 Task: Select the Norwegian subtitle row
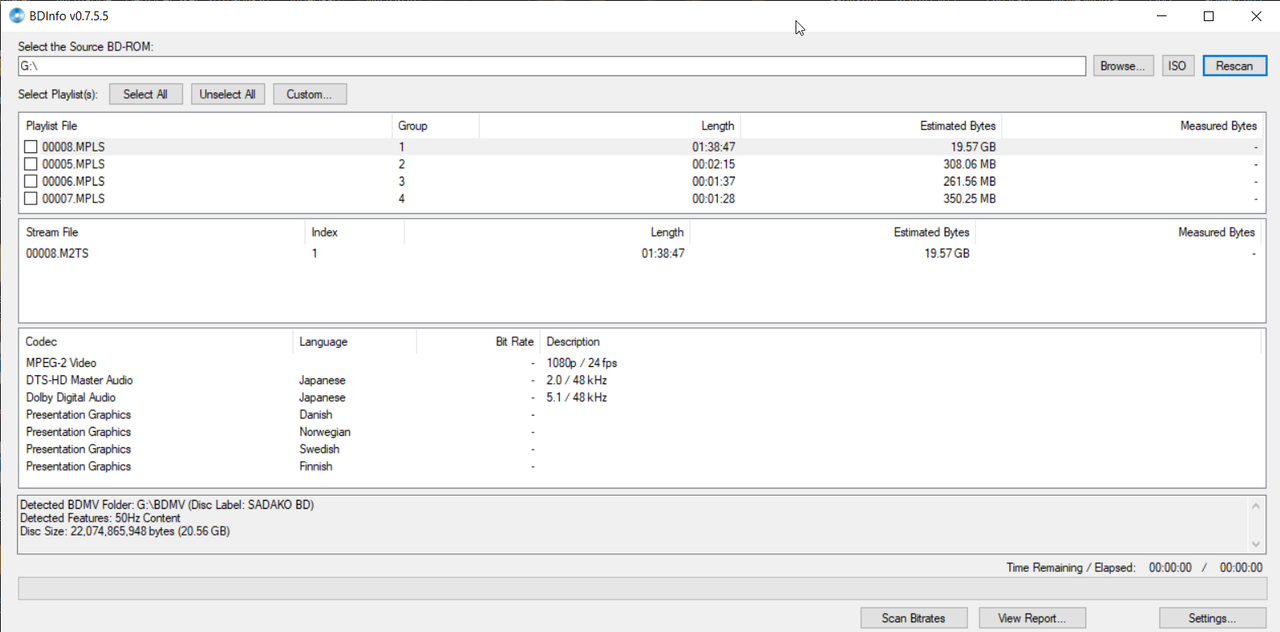(x=640, y=432)
